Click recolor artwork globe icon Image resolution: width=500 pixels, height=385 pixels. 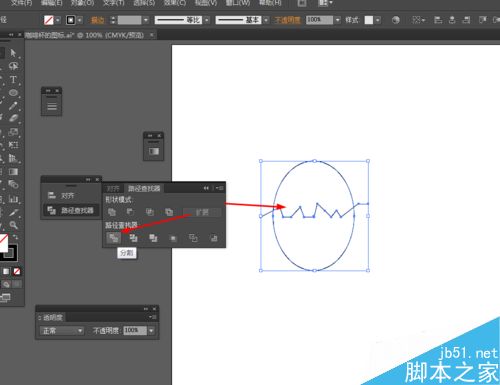tap(396, 20)
